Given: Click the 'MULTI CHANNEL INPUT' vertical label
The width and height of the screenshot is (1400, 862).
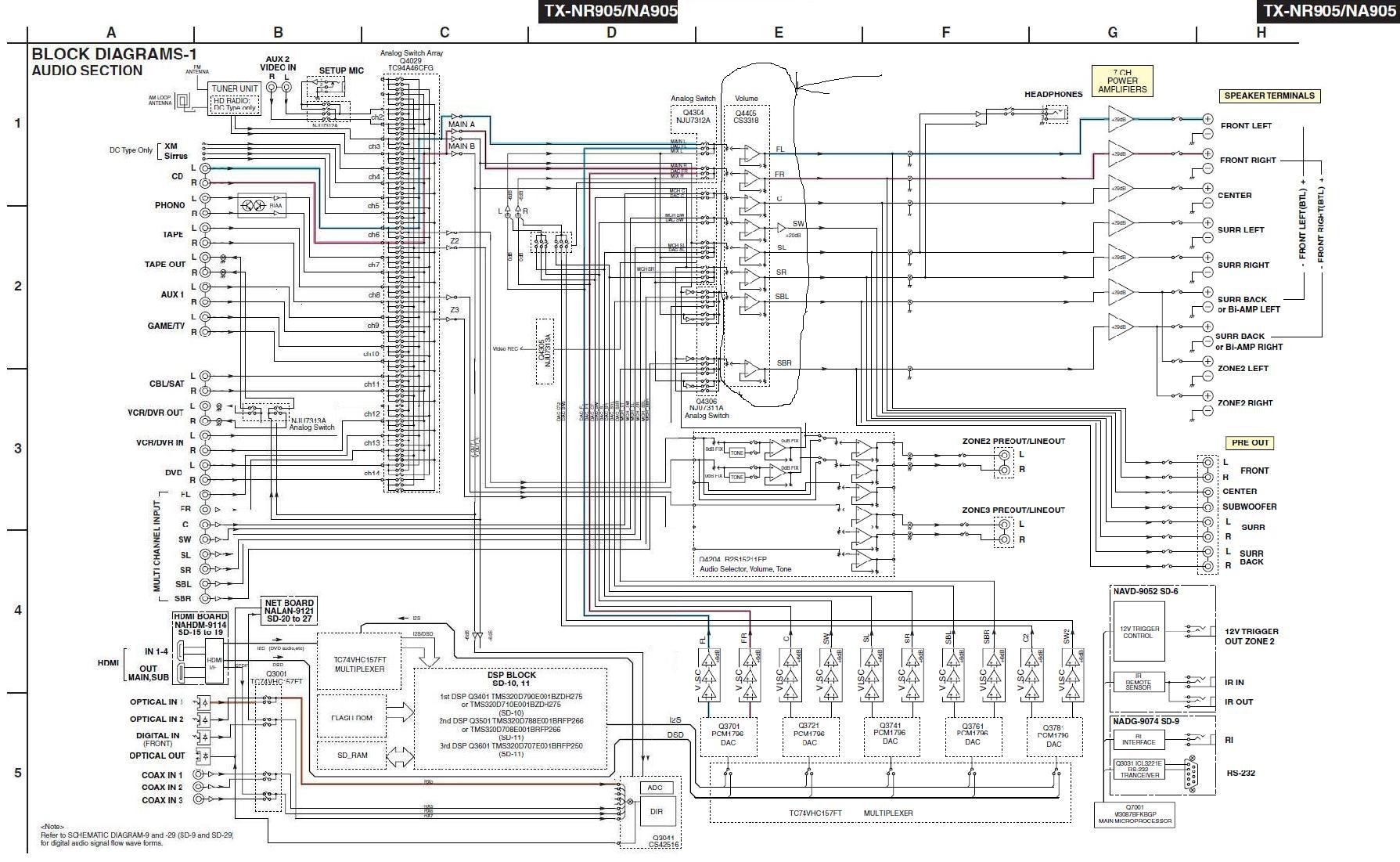Looking at the screenshot, I should [x=157, y=546].
